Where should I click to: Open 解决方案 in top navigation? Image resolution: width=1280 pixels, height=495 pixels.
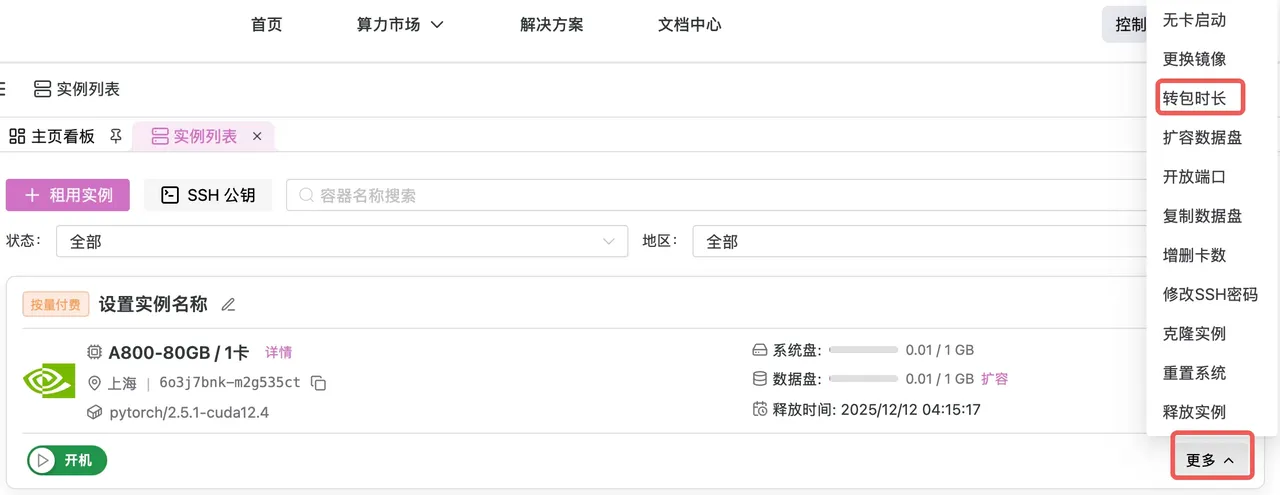point(552,25)
